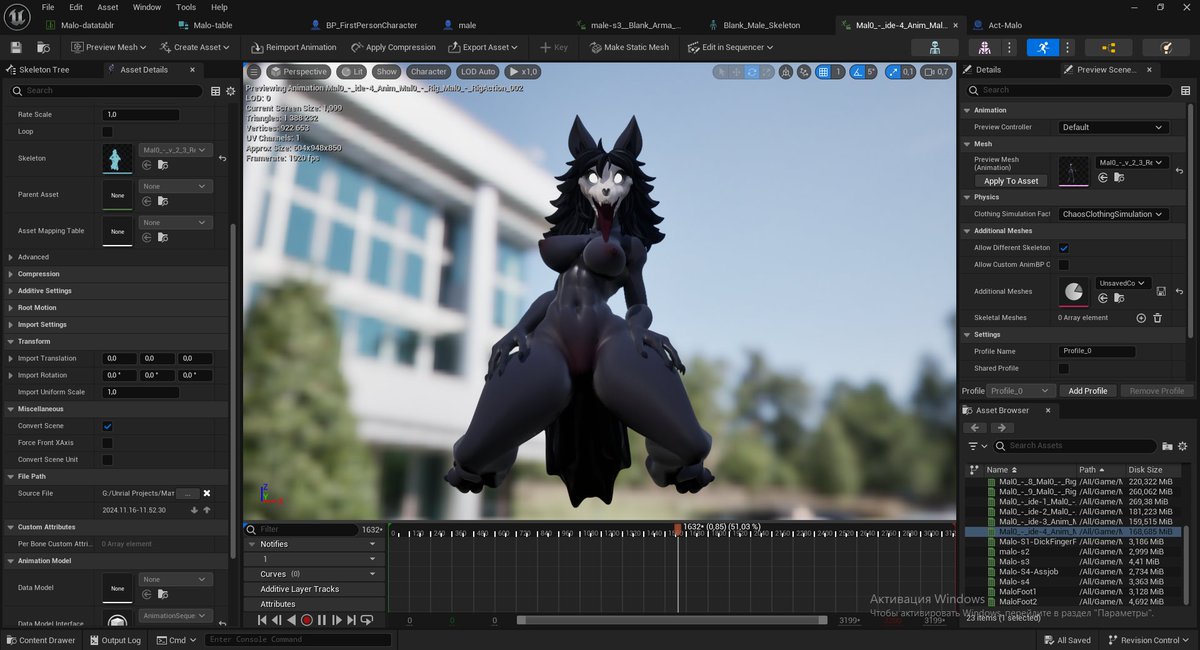Uncheck Allow Different Skeleton
1200x650 pixels.
(1064, 248)
